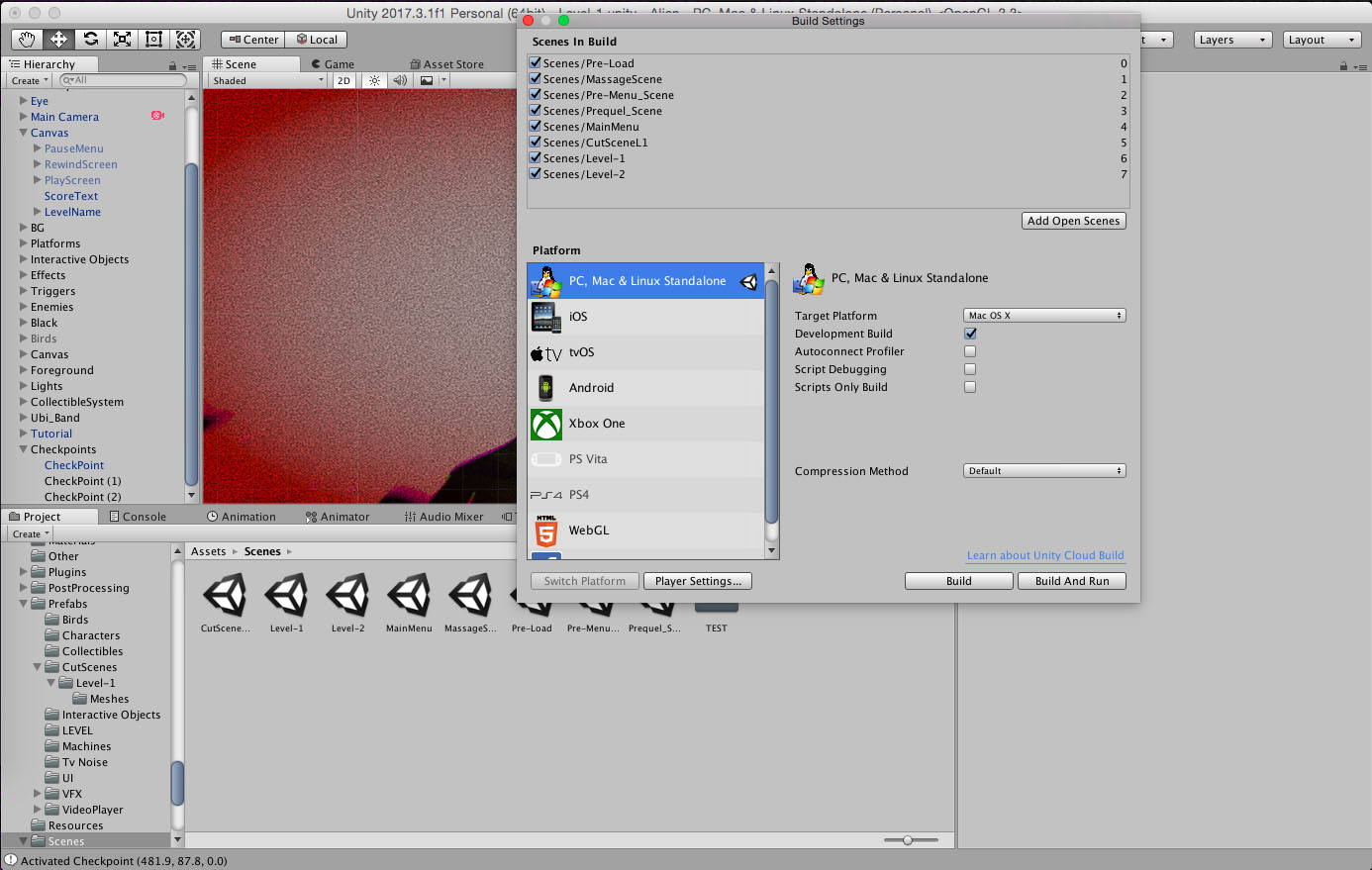The width and height of the screenshot is (1372, 870).
Task: Switch to the Animator tab
Action: tap(338, 517)
